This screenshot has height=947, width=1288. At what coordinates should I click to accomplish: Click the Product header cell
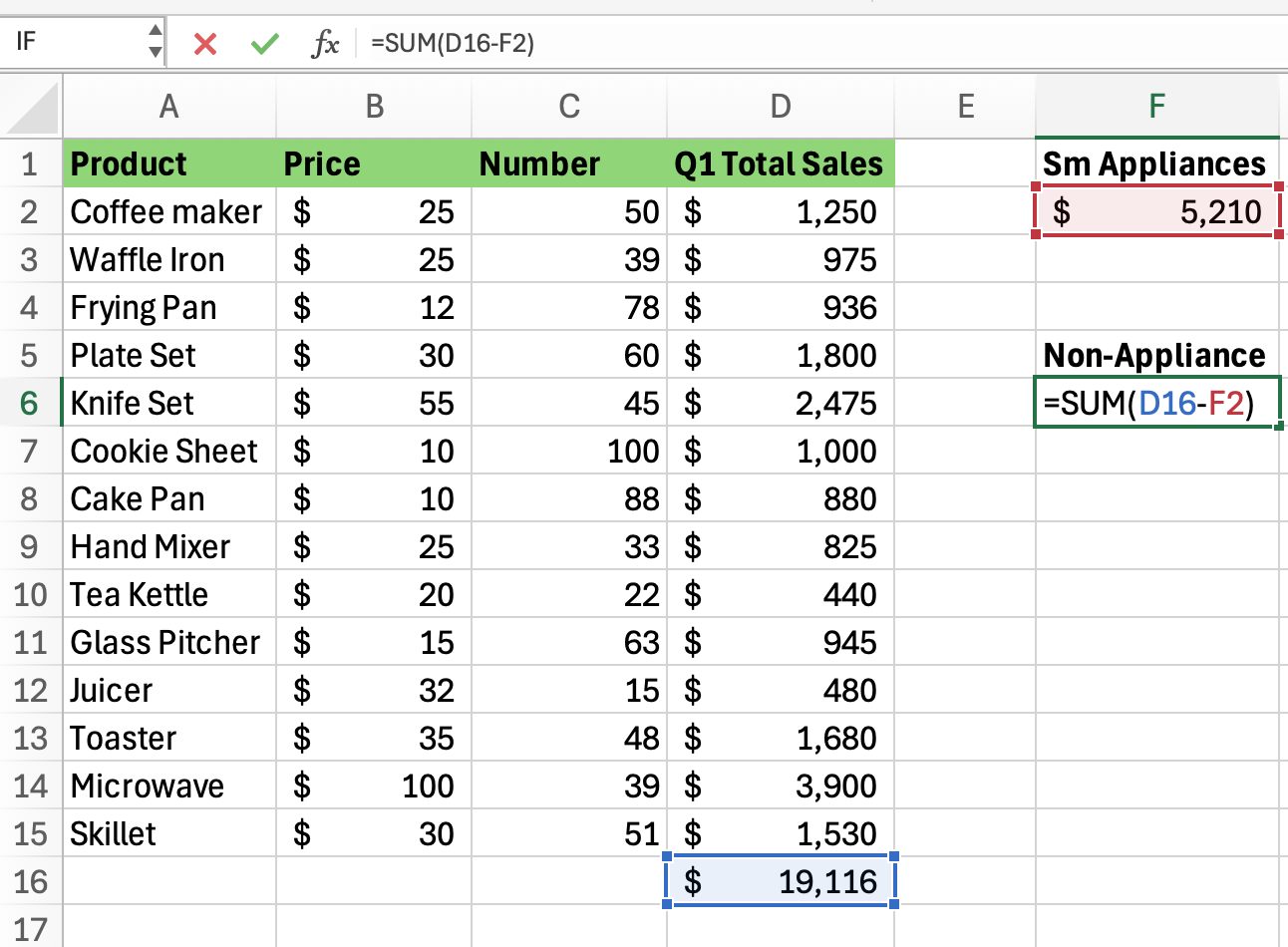pyautogui.click(x=169, y=163)
